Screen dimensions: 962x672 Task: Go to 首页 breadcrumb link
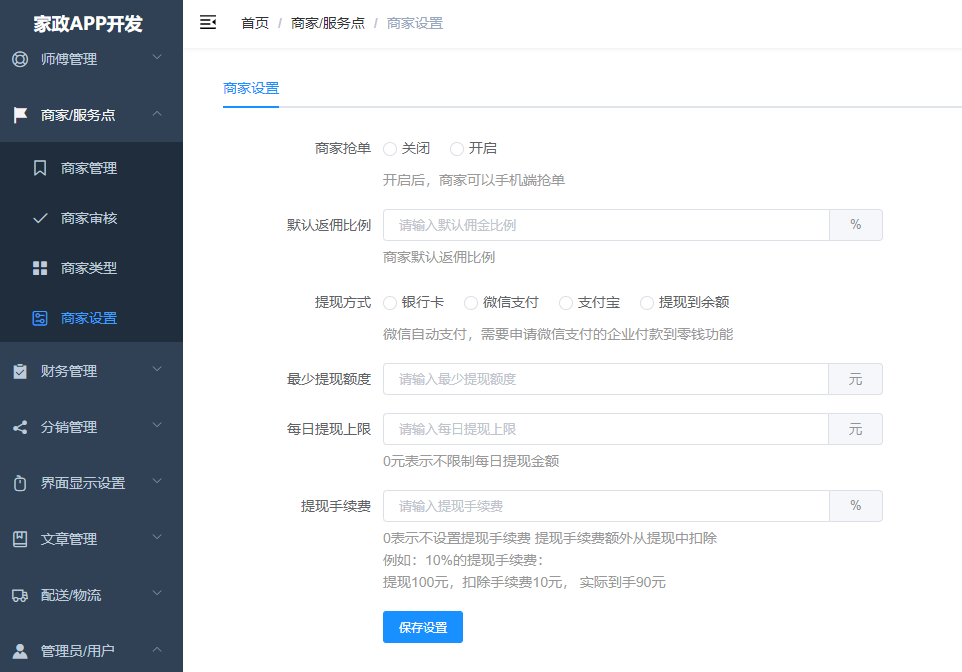[255, 23]
